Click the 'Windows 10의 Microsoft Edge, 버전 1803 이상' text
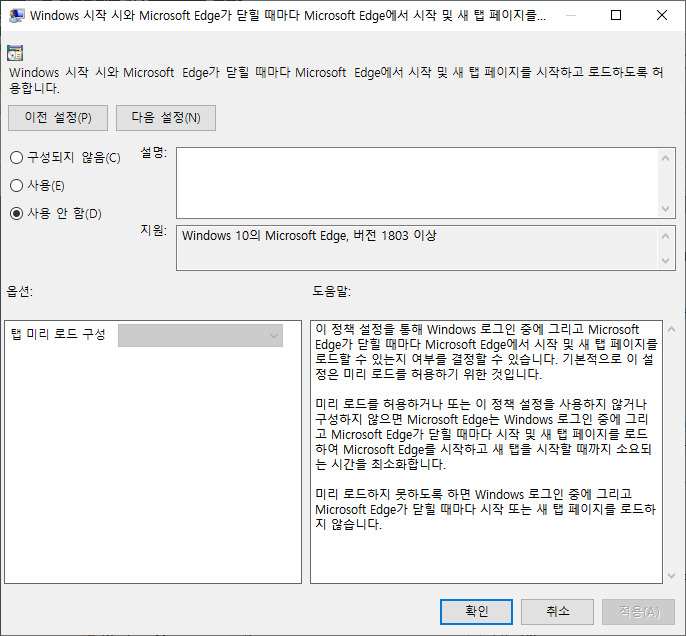 (309, 236)
